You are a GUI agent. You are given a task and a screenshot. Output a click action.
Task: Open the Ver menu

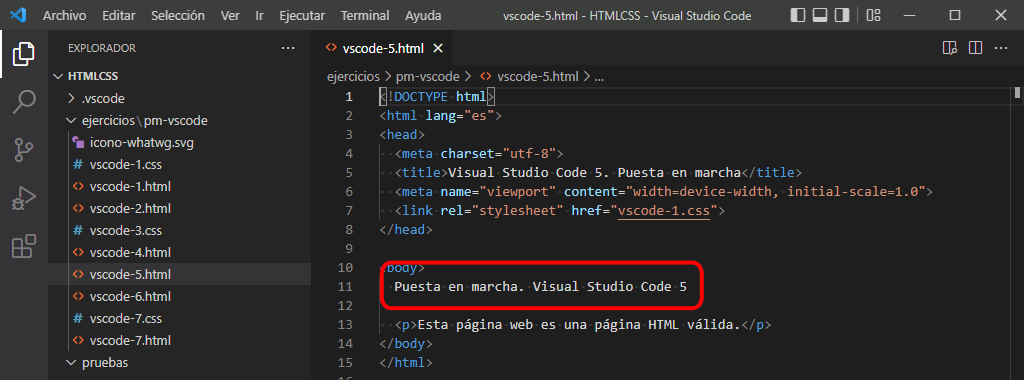(x=230, y=15)
